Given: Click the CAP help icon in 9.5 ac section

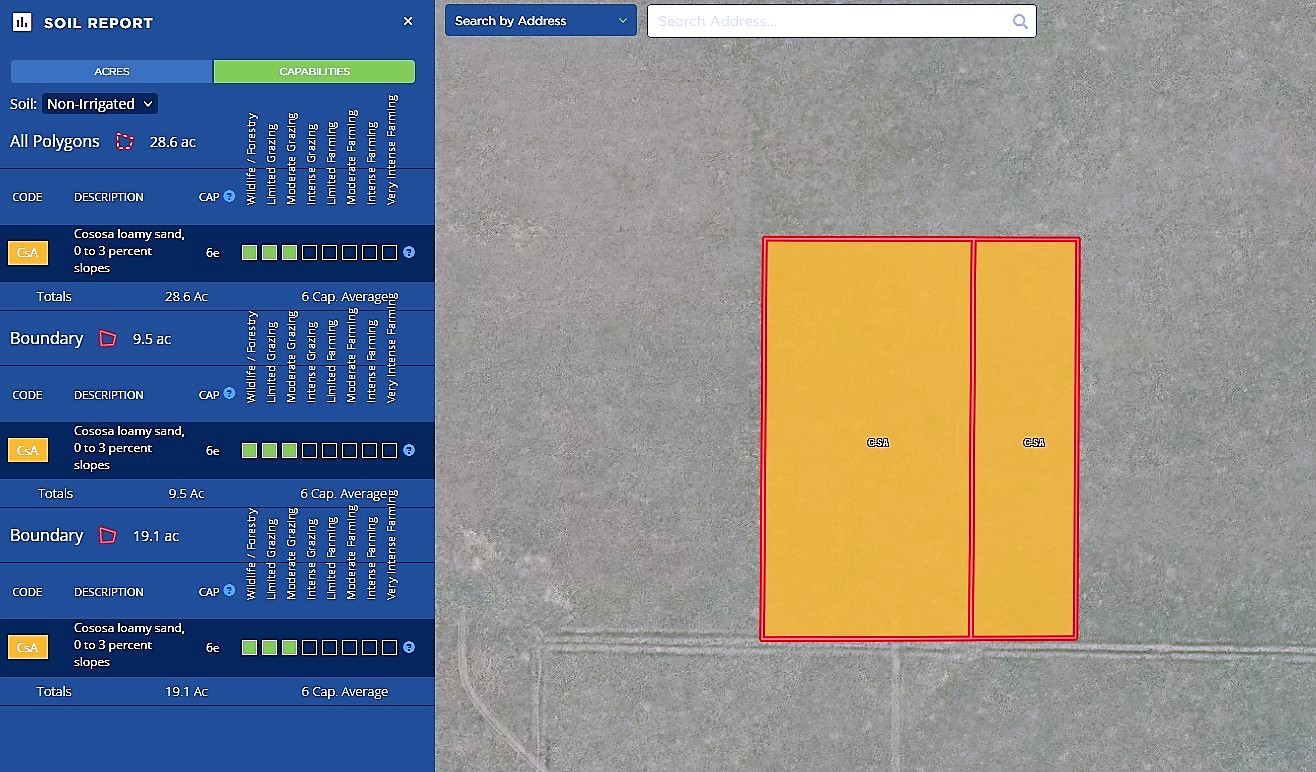Looking at the screenshot, I should 229,394.
